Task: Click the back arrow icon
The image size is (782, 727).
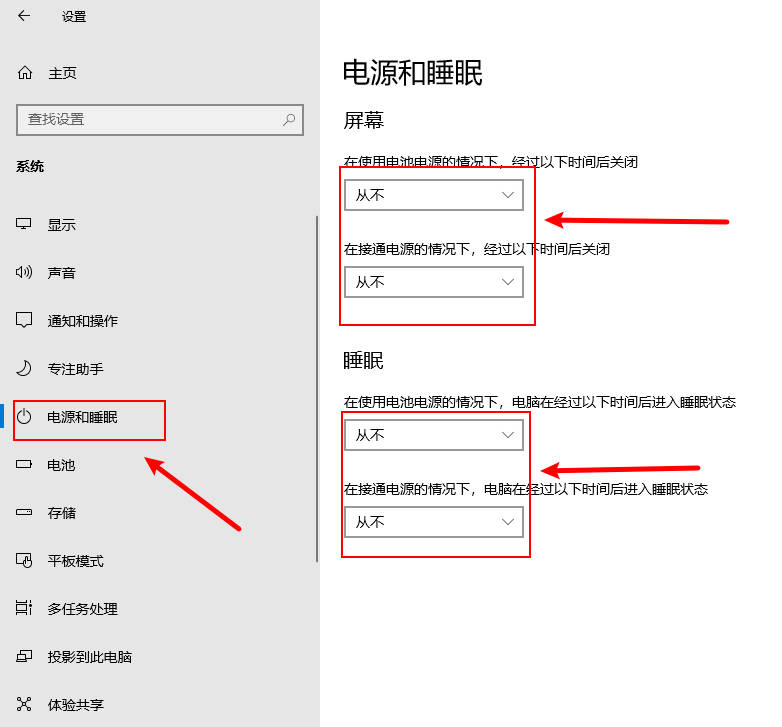Action: coord(24,16)
